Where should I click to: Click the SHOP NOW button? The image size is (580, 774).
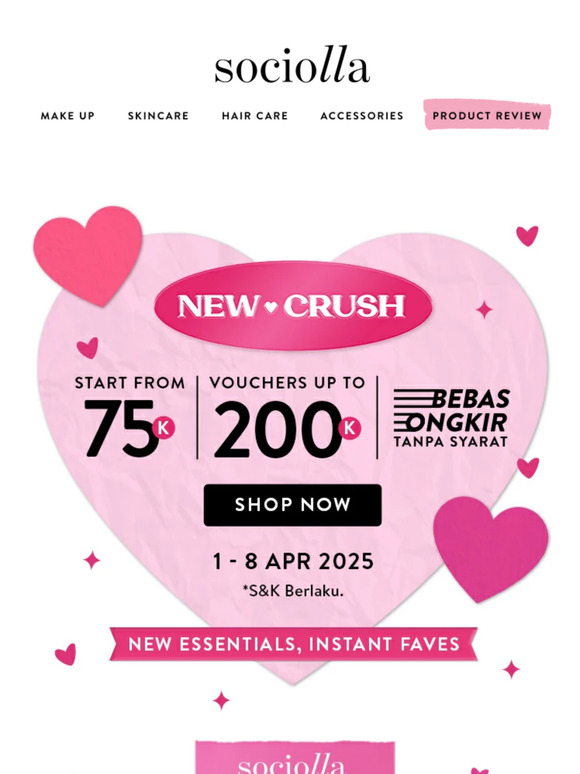click(293, 505)
